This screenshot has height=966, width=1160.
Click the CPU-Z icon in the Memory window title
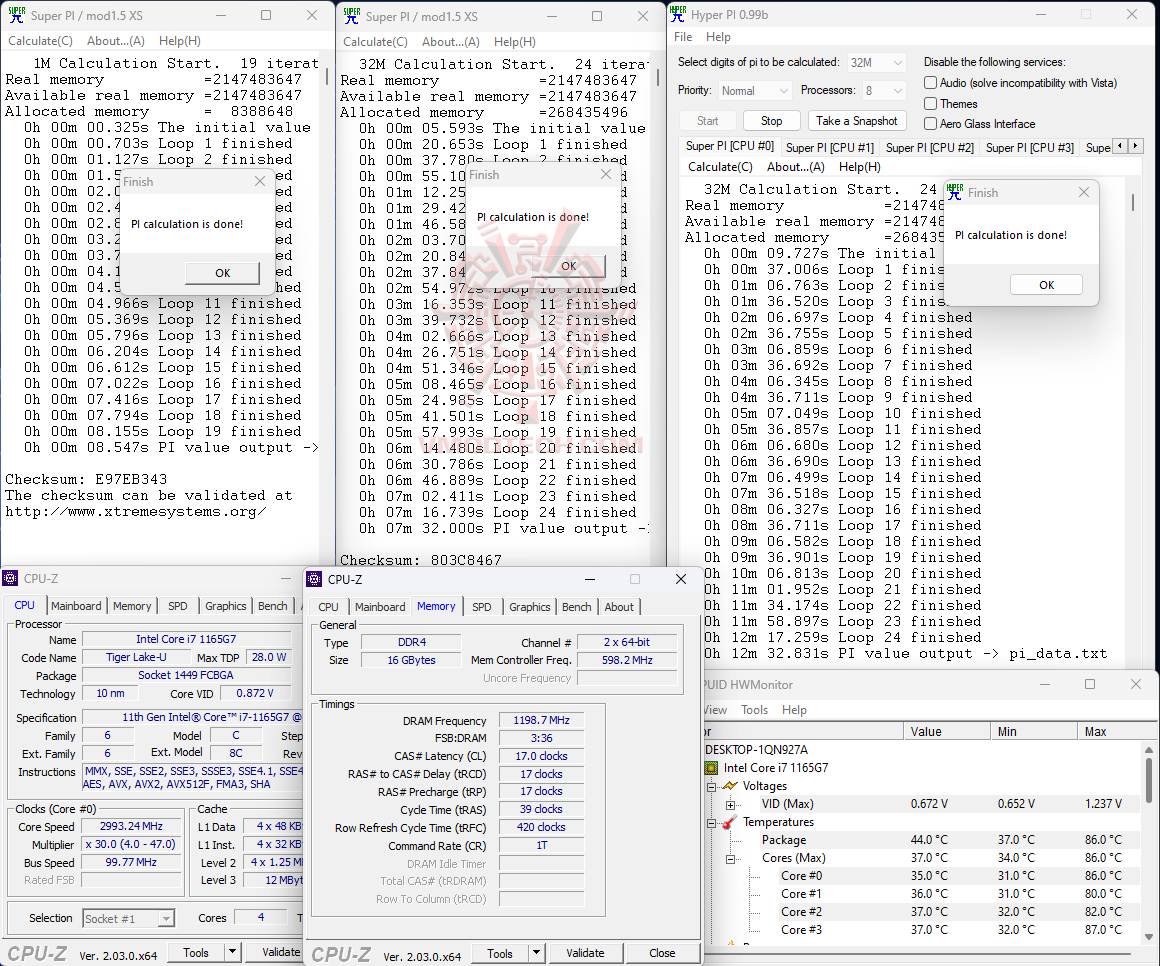click(x=314, y=579)
